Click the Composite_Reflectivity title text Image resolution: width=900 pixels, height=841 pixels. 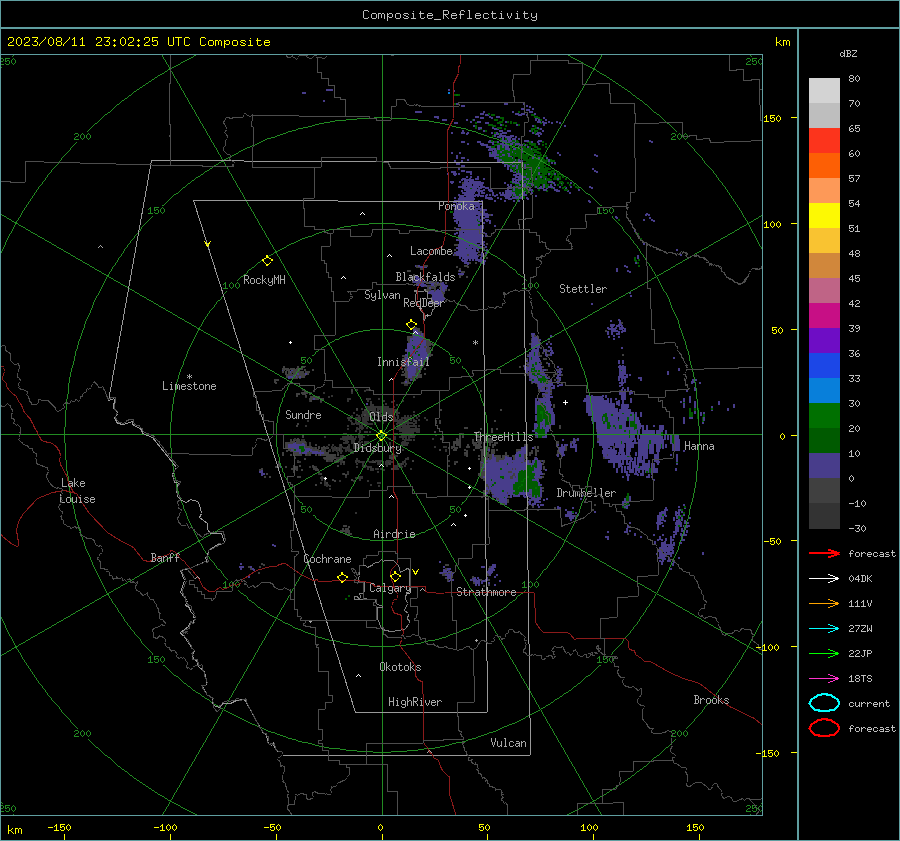[450, 15]
